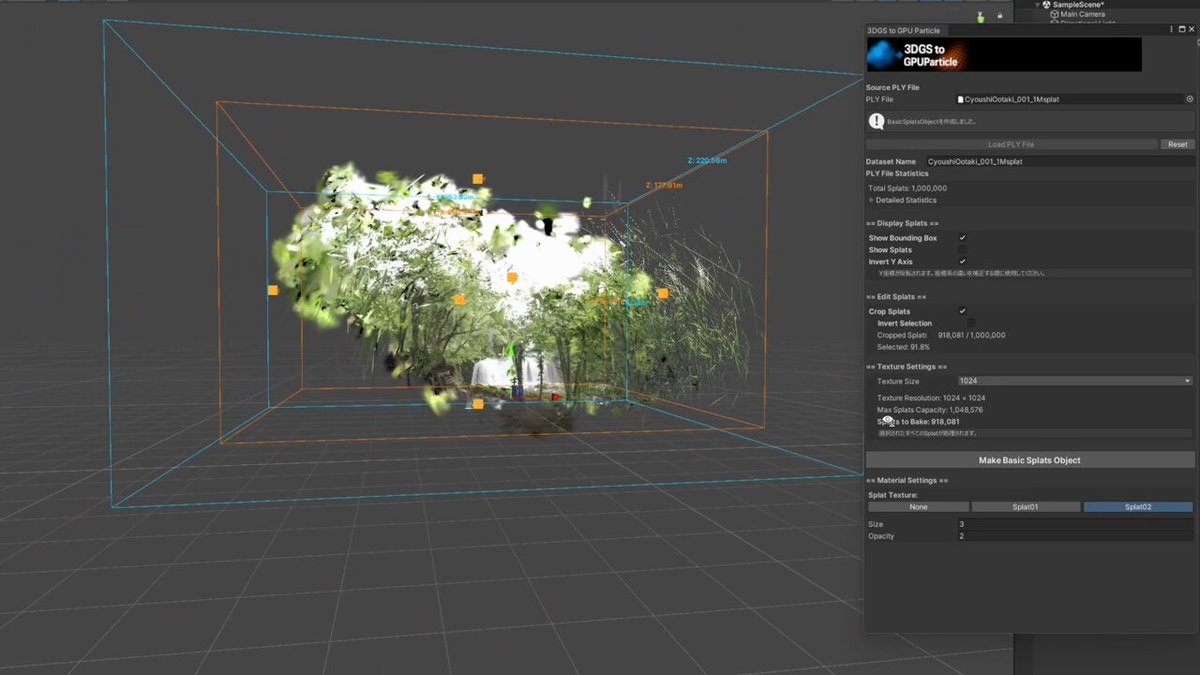
Task: Click the lock icon above the panel
Action: coord(999,16)
